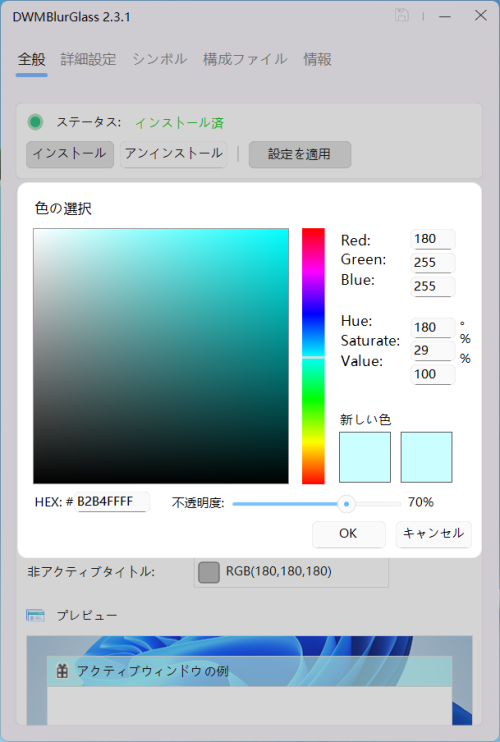Screen dimensions: 500x742
Task: Click the プレビュー label
Action: (87, 615)
